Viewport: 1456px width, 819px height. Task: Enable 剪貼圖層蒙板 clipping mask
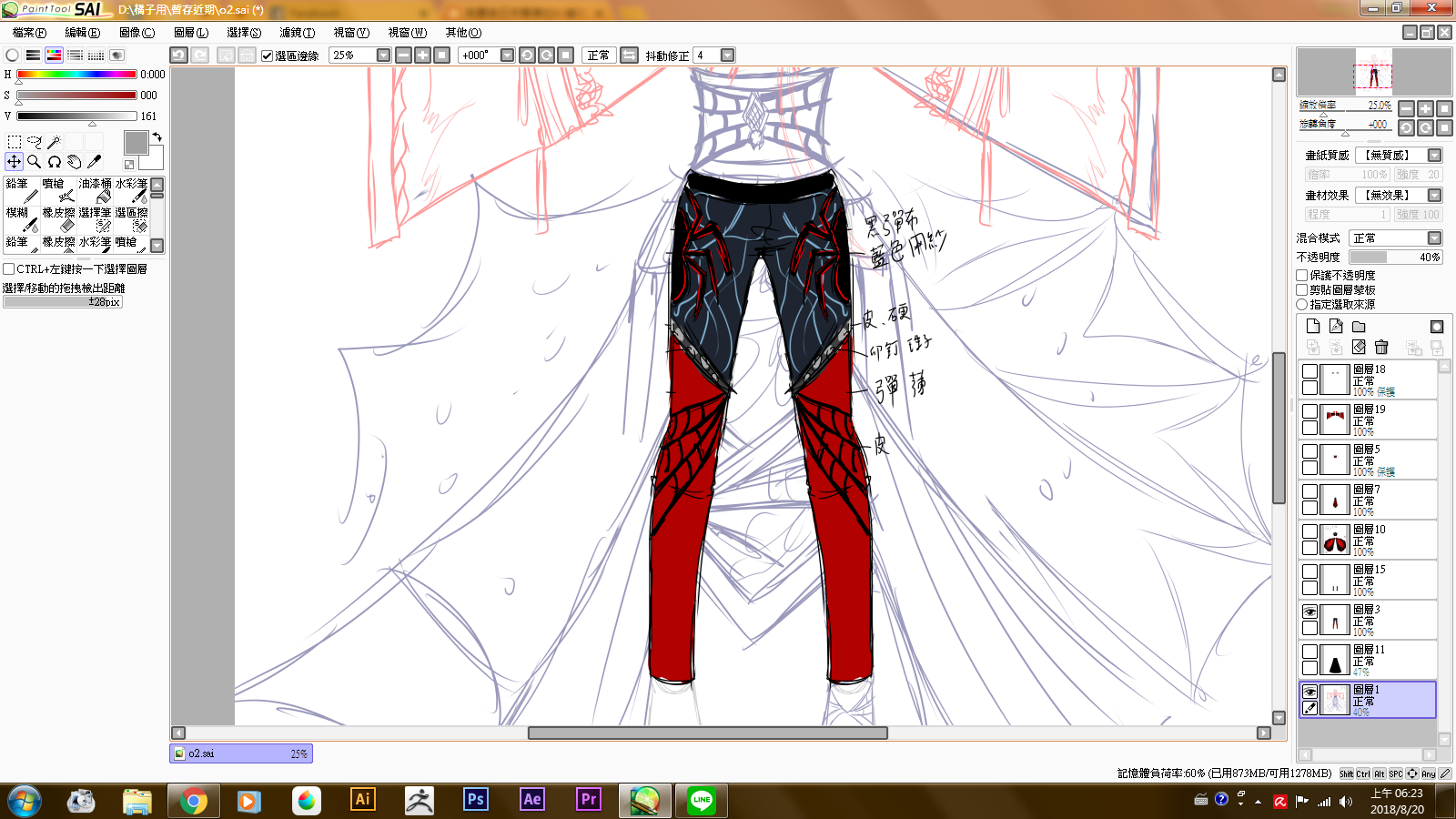coord(1301,289)
